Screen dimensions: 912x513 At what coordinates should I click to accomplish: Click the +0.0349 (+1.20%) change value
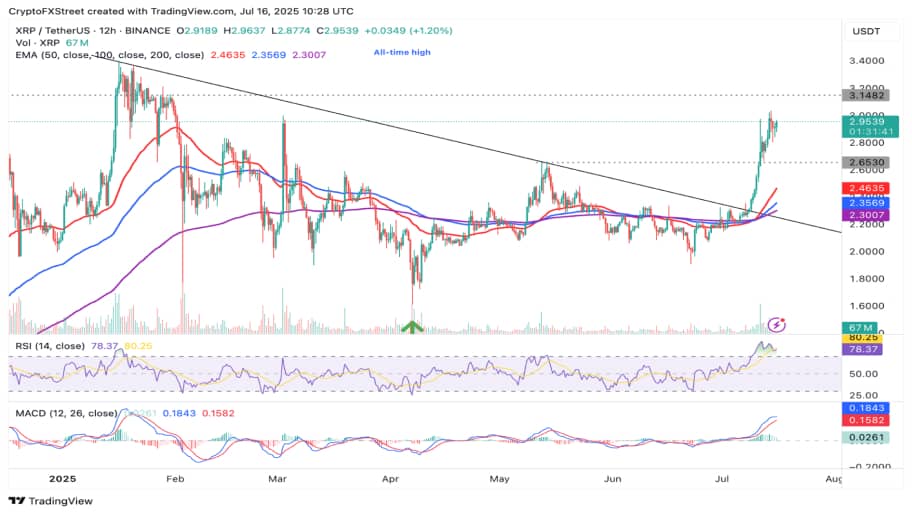(x=408, y=31)
